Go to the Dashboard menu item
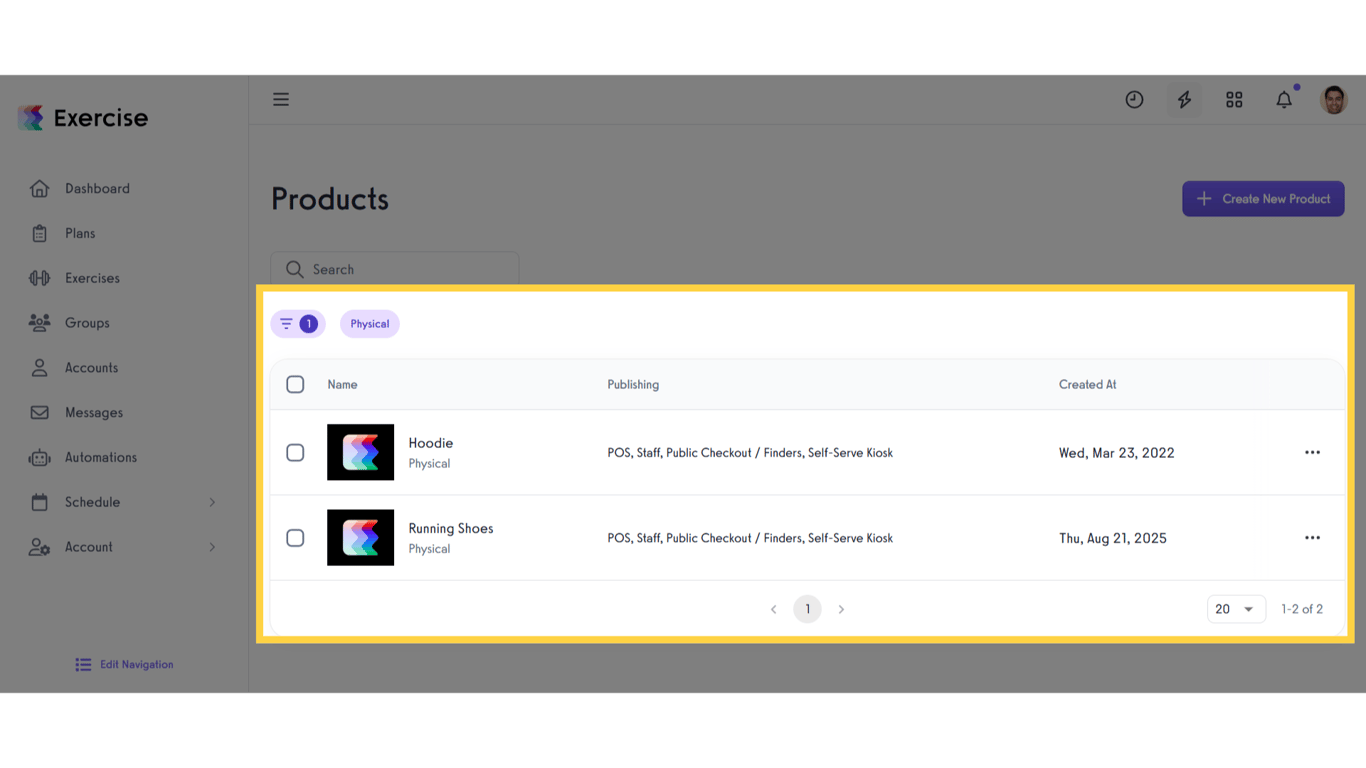Viewport: 1366px width, 768px height. [97, 188]
